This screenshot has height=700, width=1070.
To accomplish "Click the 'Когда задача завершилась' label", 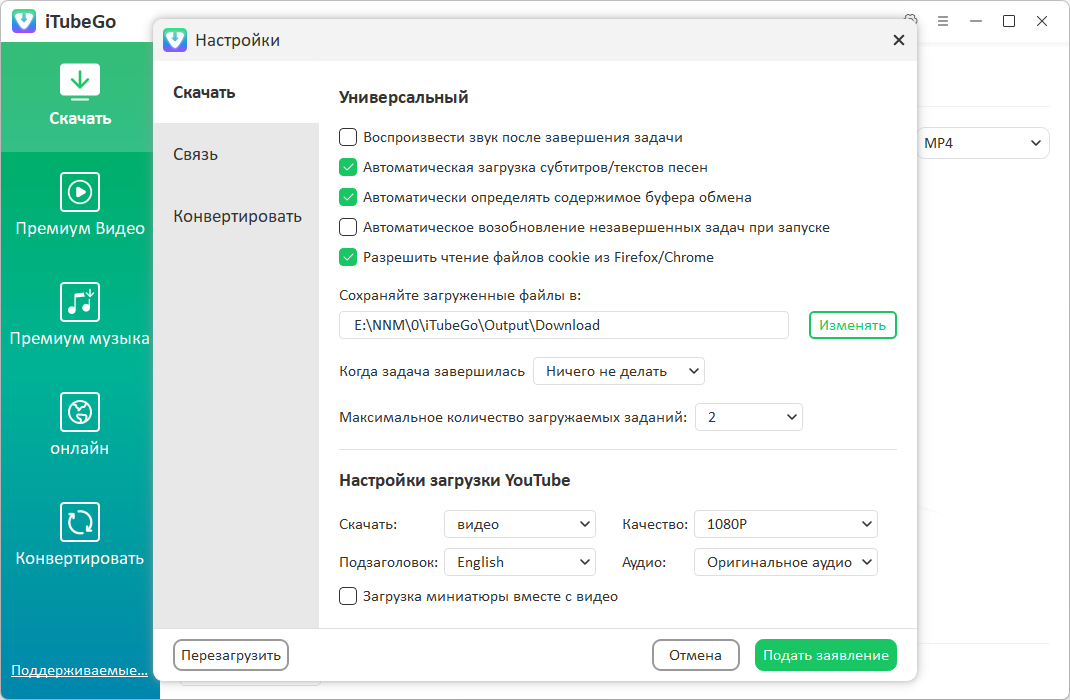I will pos(432,371).
